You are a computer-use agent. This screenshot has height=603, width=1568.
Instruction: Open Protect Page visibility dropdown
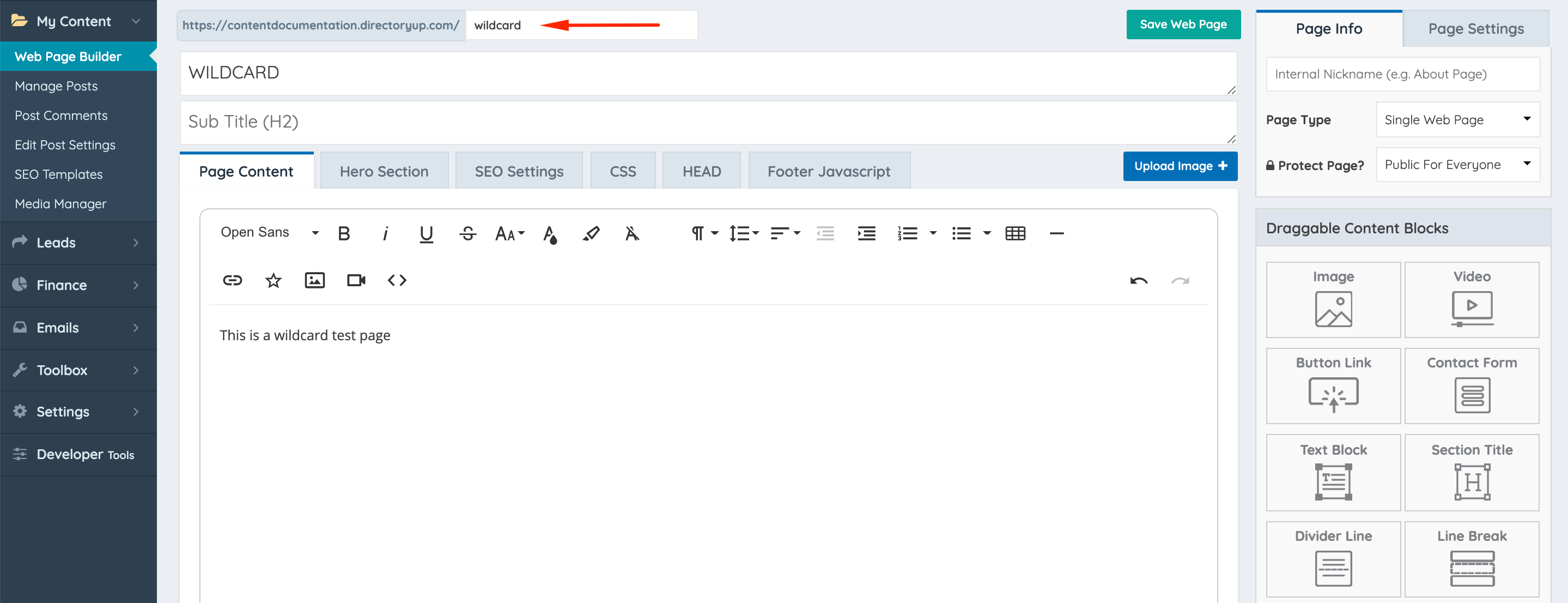1457,165
